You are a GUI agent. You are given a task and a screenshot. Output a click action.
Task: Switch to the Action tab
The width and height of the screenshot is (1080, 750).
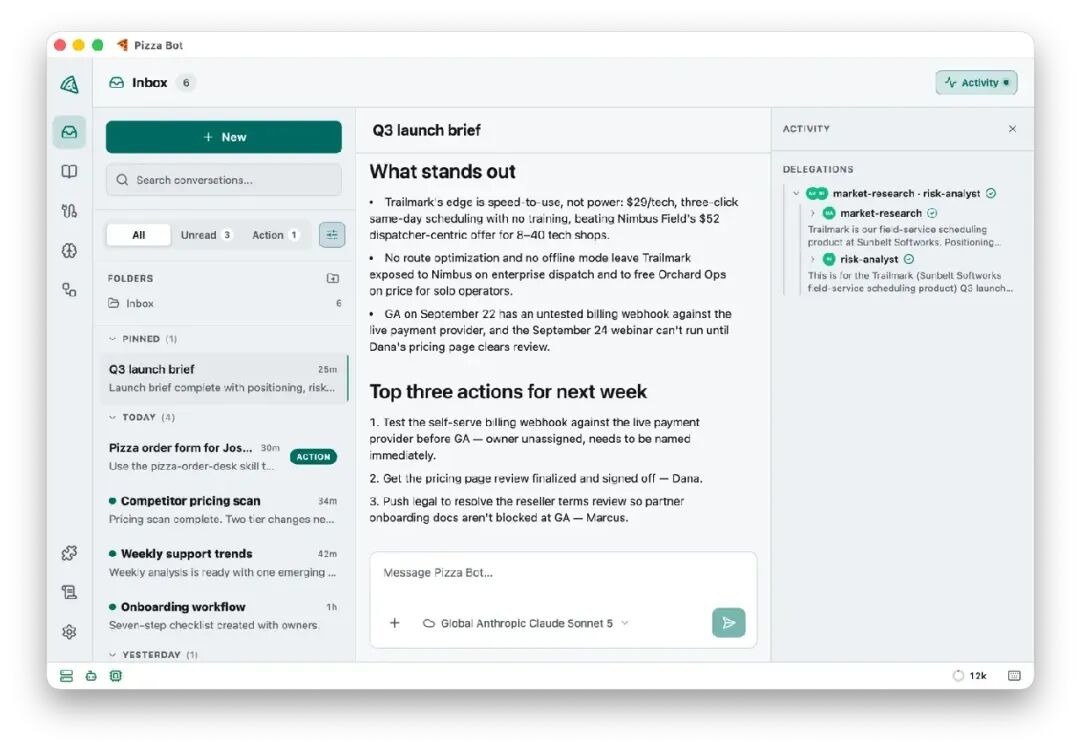pos(275,235)
